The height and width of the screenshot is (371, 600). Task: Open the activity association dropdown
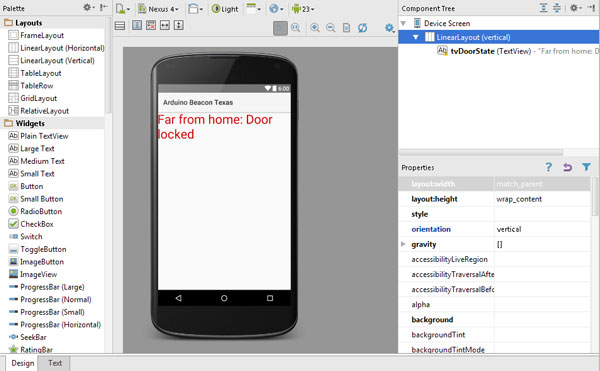click(x=254, y=8)
